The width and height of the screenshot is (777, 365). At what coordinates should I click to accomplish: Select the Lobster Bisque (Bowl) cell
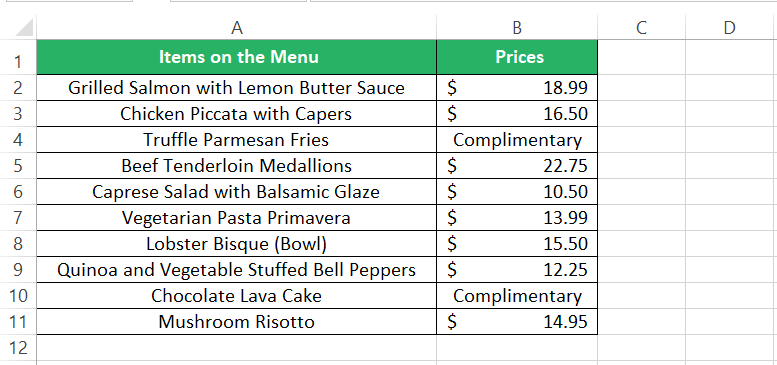pos(237,244)
